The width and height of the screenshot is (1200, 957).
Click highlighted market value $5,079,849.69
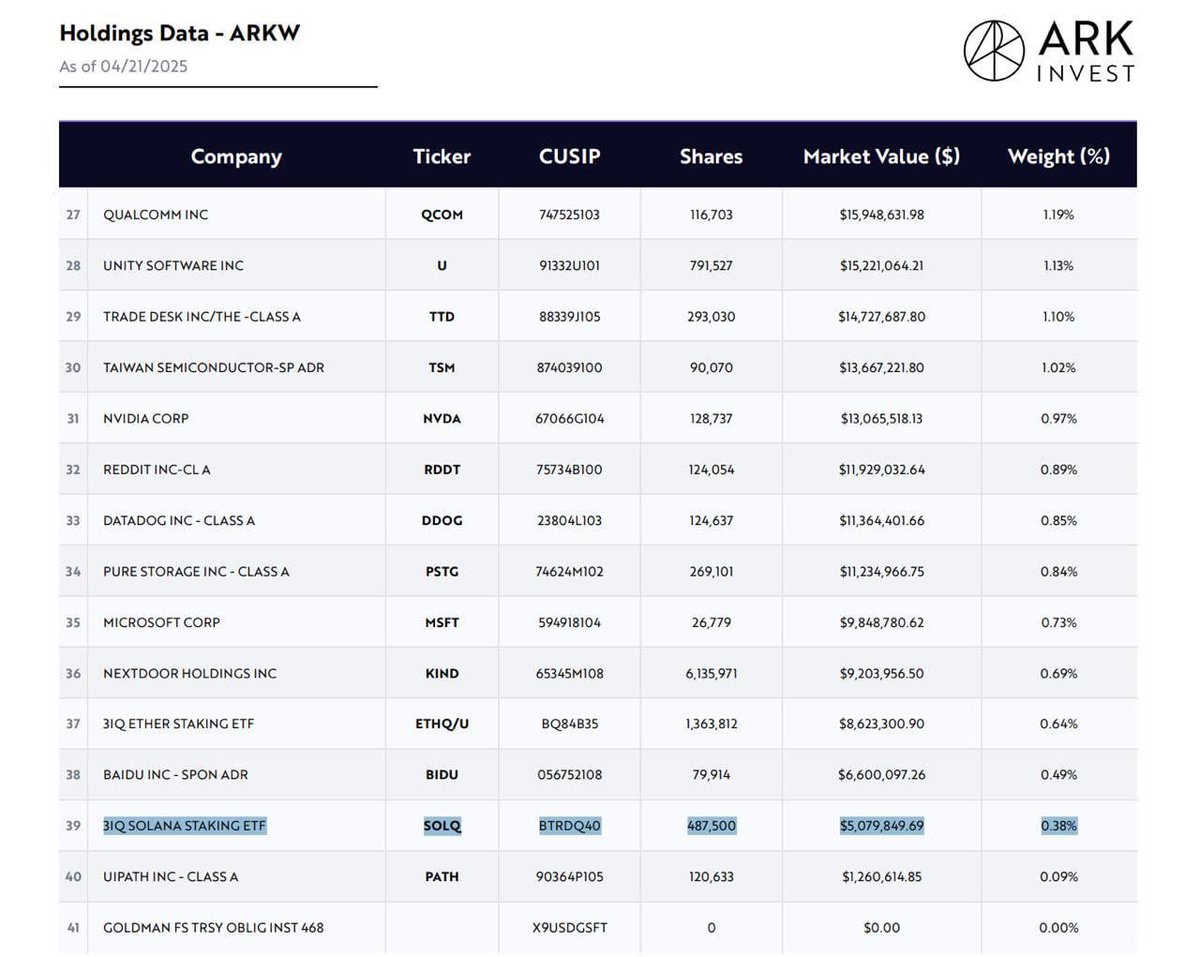pos(881,826)
